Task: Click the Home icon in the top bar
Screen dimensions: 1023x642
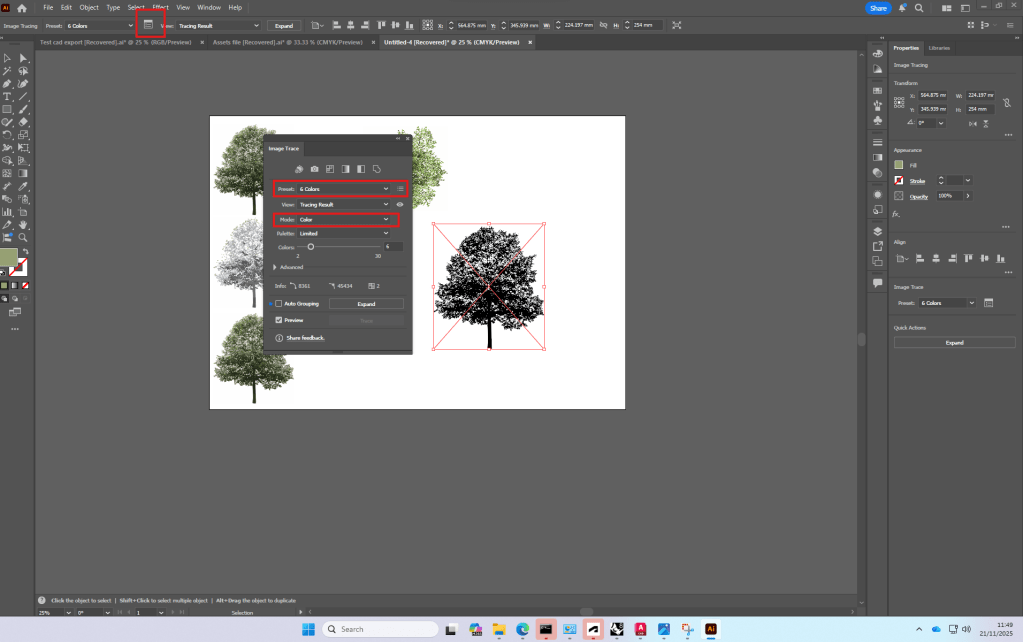Action: click(x=22, y=8)
